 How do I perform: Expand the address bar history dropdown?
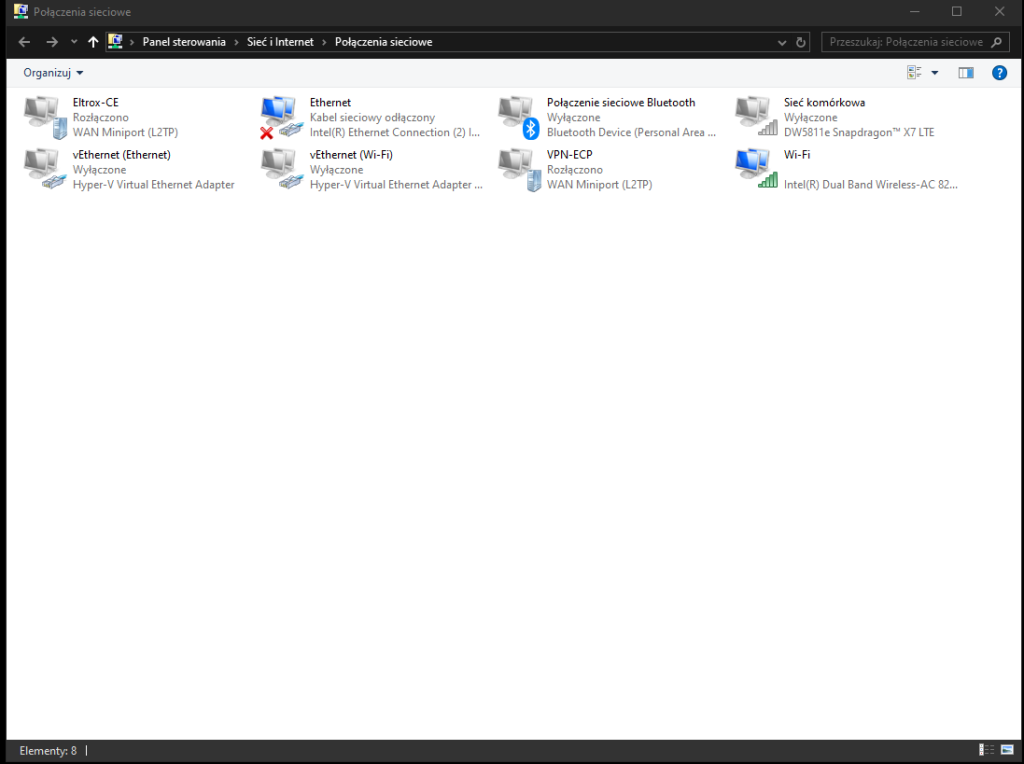(782, 42)
